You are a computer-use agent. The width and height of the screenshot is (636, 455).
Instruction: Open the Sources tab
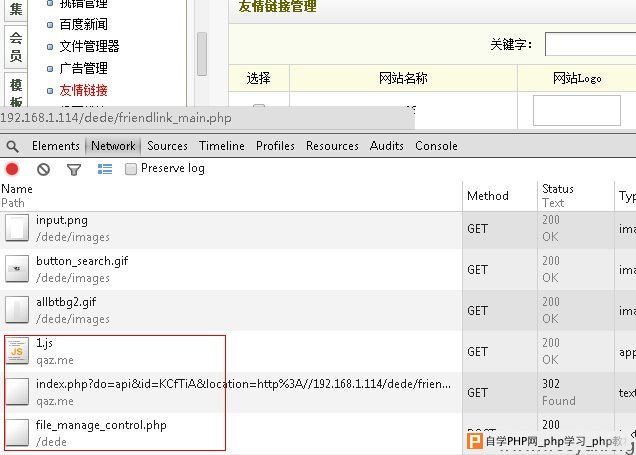click(167, 146)
